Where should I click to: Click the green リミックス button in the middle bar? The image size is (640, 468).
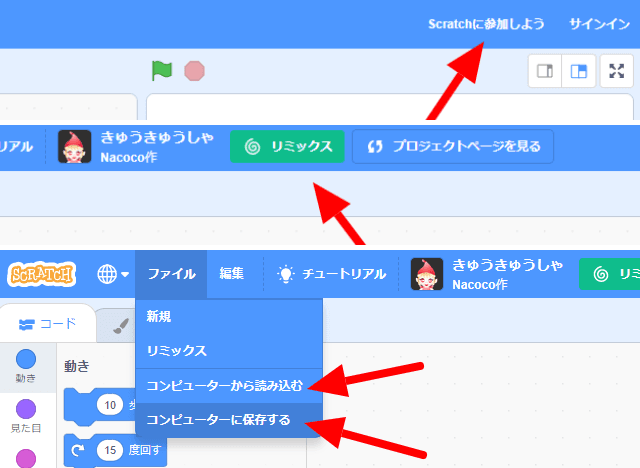pos(287,146)
